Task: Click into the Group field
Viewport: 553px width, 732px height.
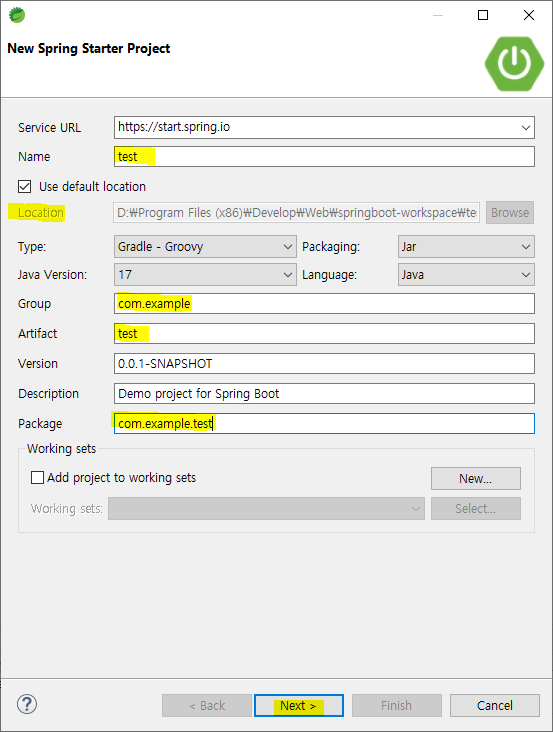Action: (x=324, y=303)
